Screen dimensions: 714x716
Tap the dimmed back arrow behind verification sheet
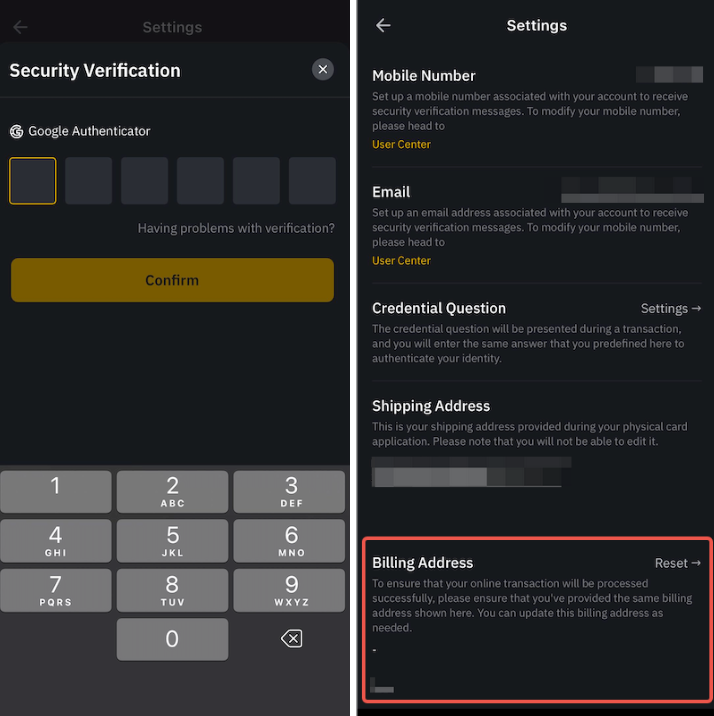[20, 27]
